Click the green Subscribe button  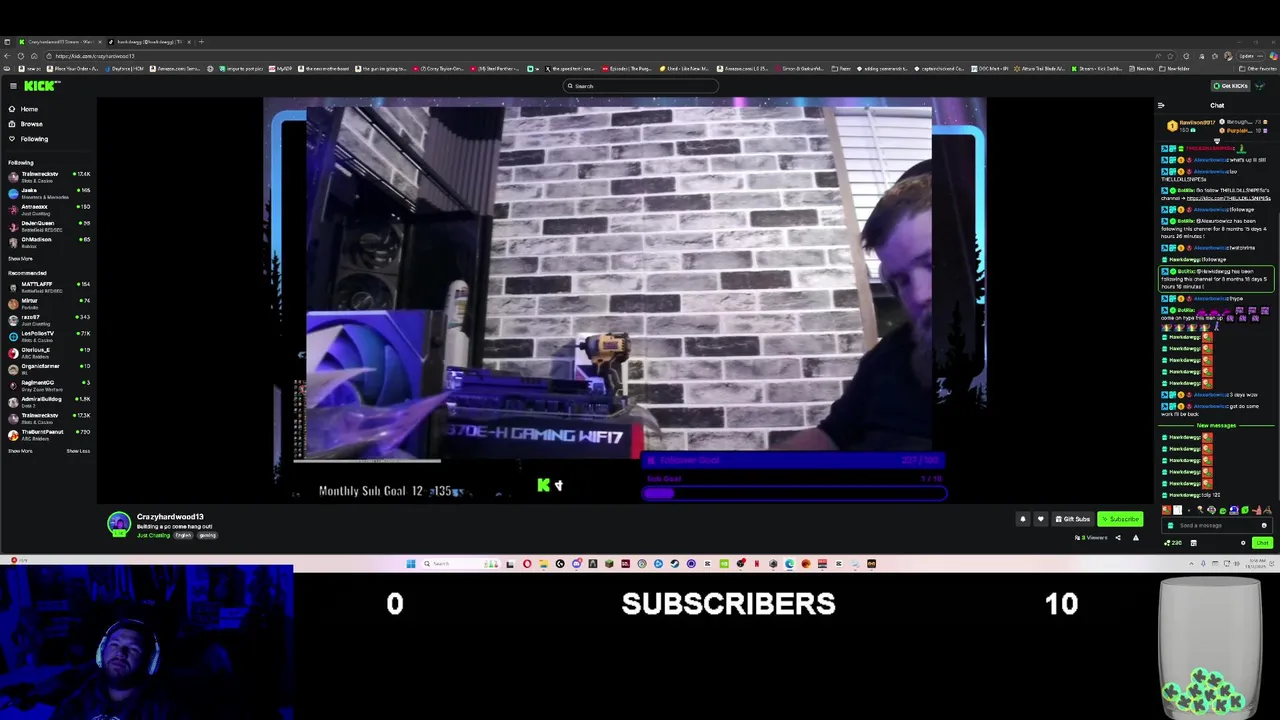click(x=1120, y=519)
